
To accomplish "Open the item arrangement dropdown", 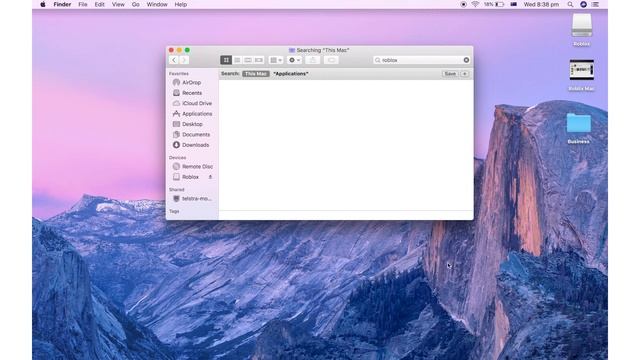I will (276, 60).
